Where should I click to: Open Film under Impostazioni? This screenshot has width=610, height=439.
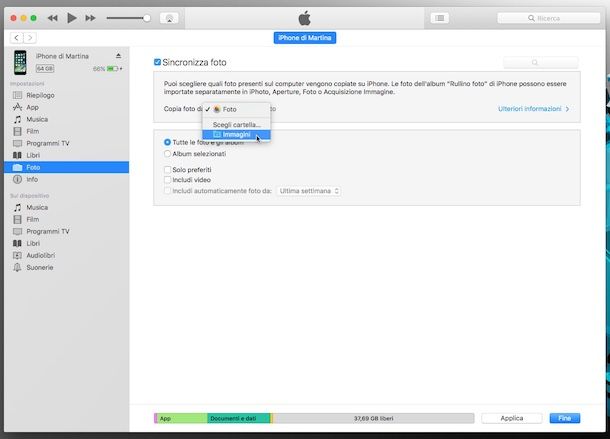coord(67,132)
